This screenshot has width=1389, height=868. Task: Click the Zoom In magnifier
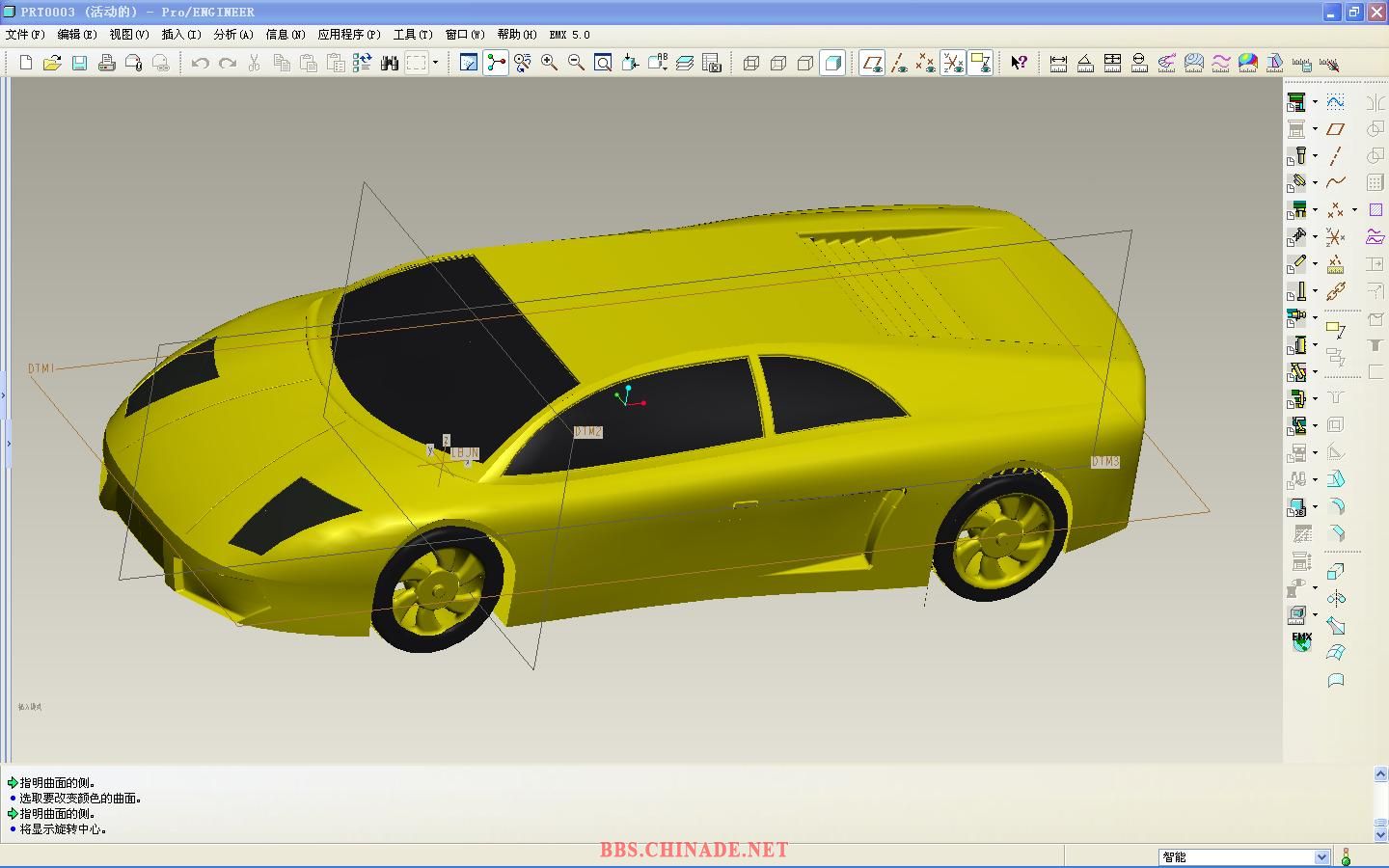tap(550, 63)
